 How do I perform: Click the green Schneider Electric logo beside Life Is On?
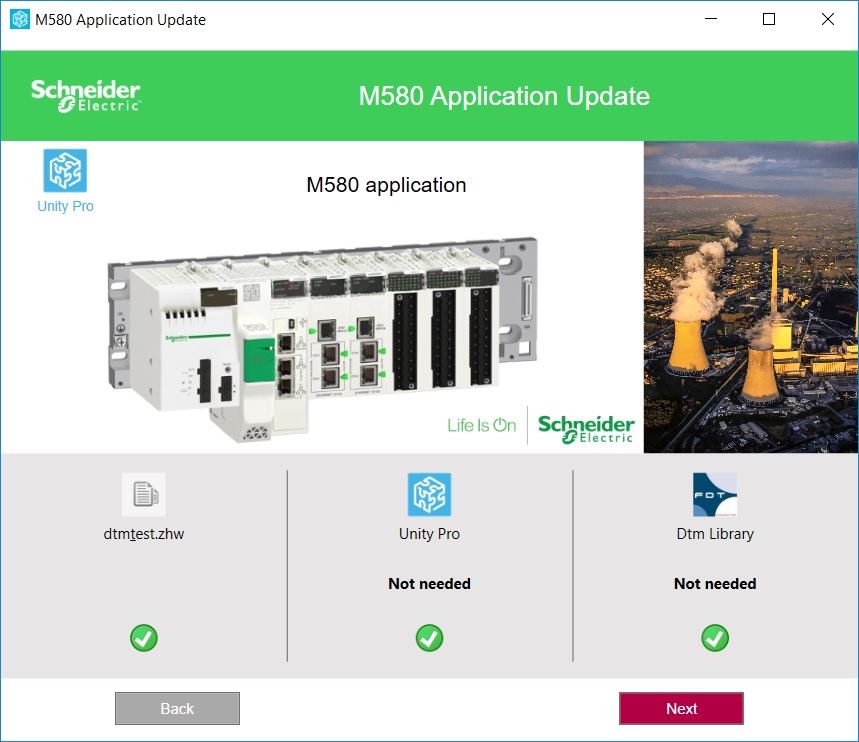pos(586,429)
